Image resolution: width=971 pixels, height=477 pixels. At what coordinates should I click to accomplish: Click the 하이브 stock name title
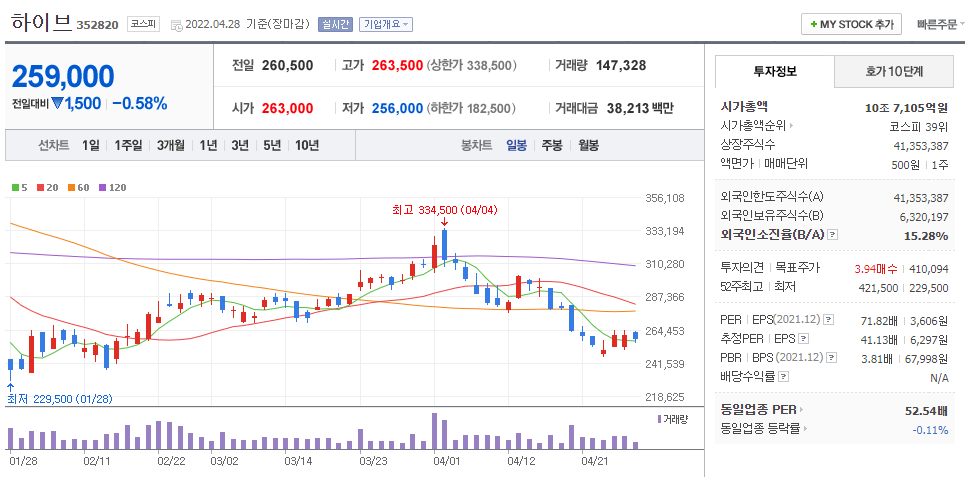tap(41, 23)
